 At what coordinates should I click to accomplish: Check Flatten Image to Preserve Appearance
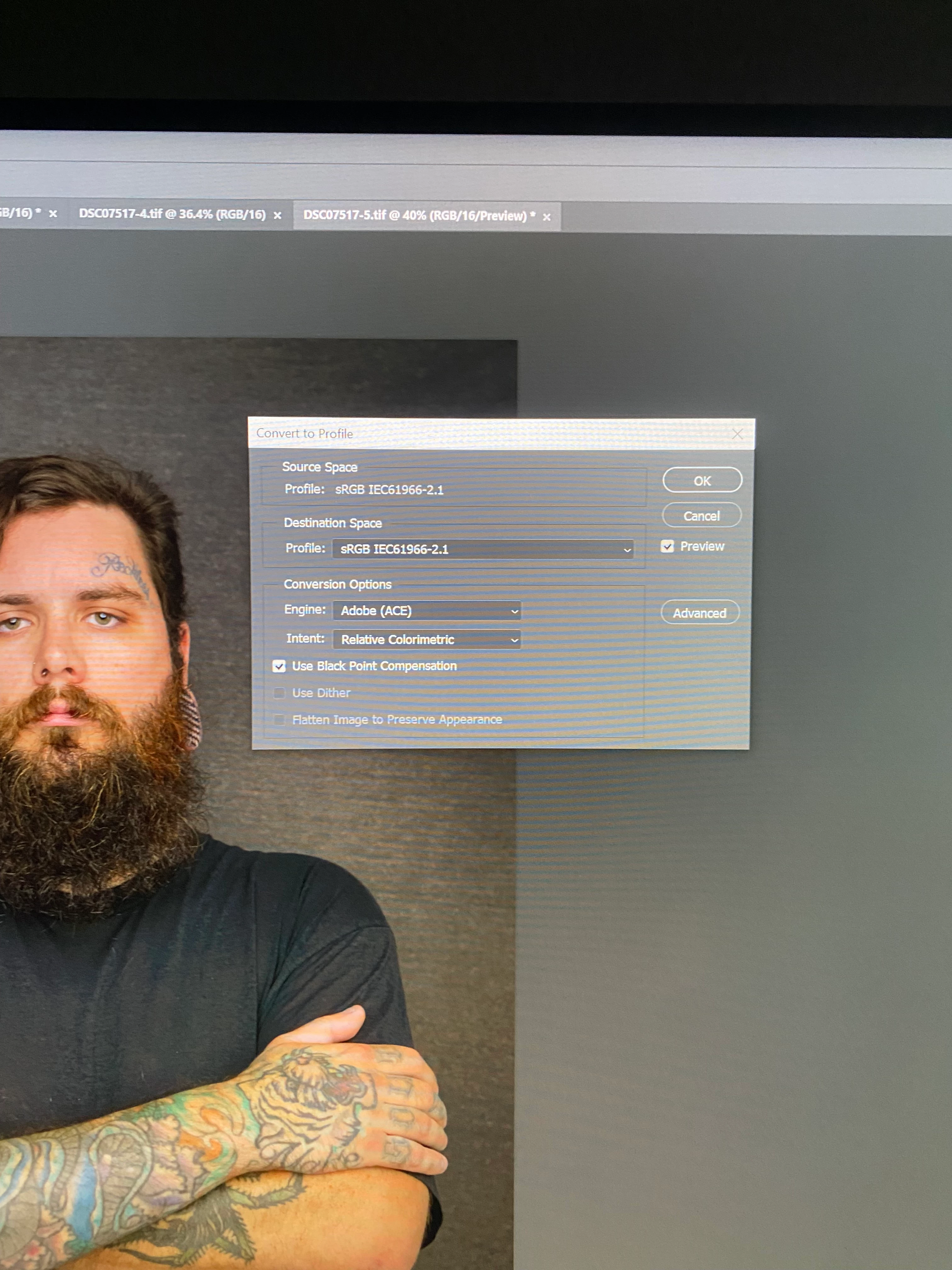point(279,719)
